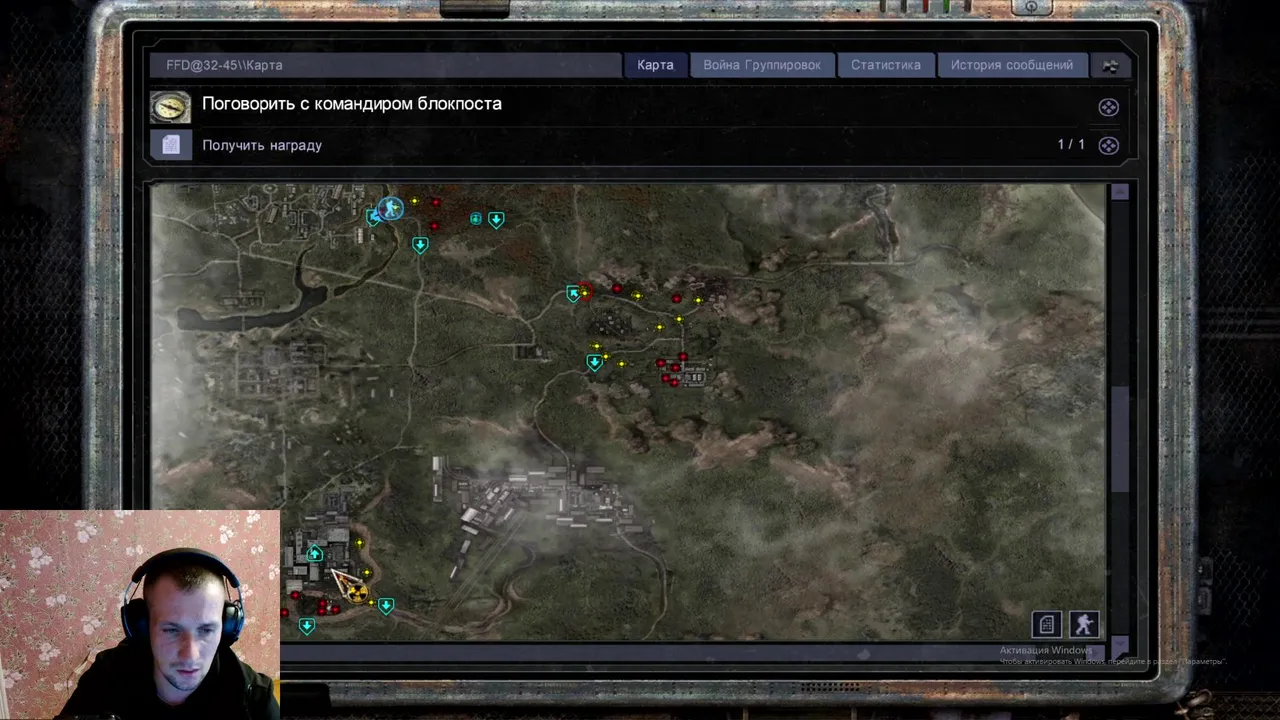Select the scroll-down arrow of map scrollbar

[1119, 646]
